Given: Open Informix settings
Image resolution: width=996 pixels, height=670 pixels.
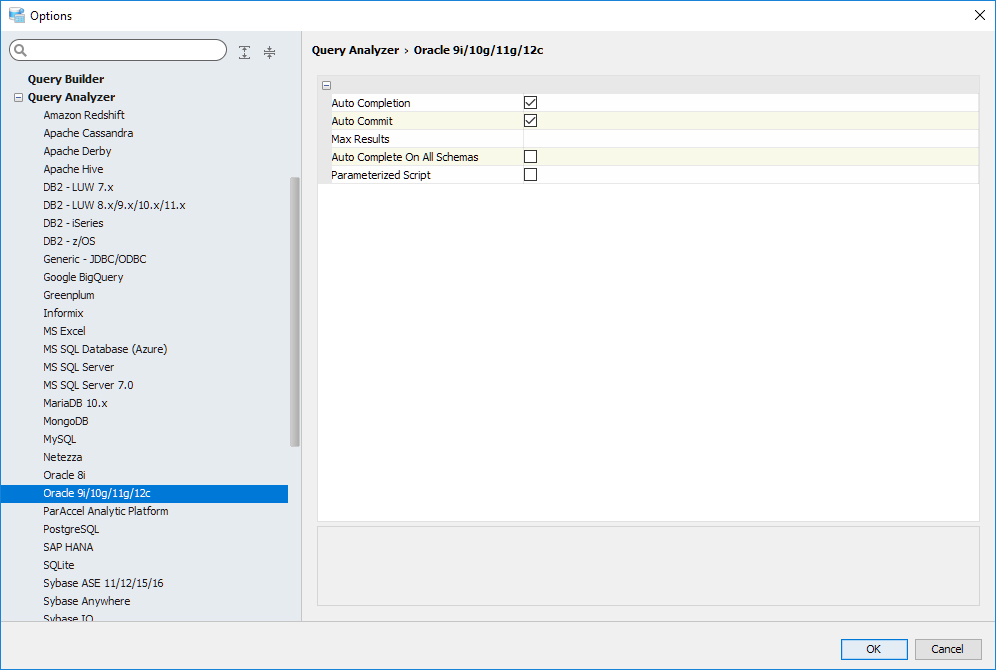Looking at the screenshot, I should tap(64, 313).
